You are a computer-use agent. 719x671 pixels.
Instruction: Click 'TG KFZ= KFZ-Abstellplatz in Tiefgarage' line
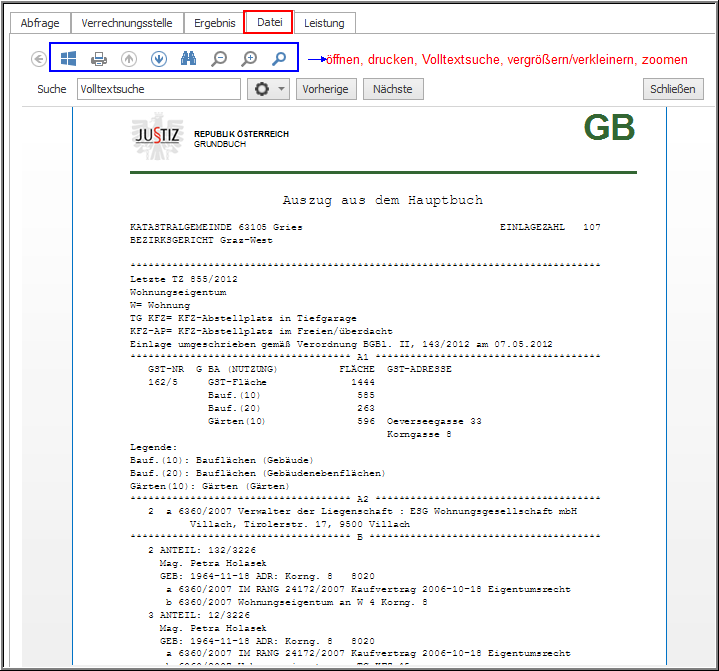[243, 318]
